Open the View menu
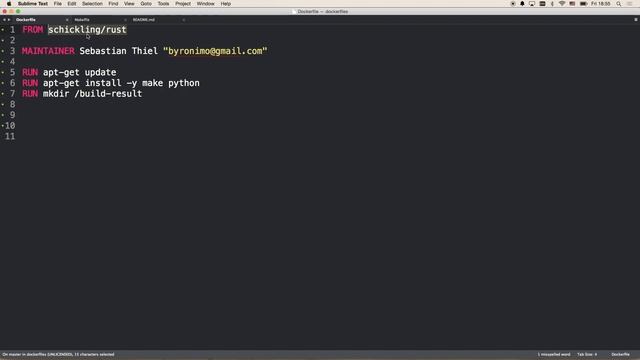The height and width of the screenshot is (360, 640). pos(129,4)
